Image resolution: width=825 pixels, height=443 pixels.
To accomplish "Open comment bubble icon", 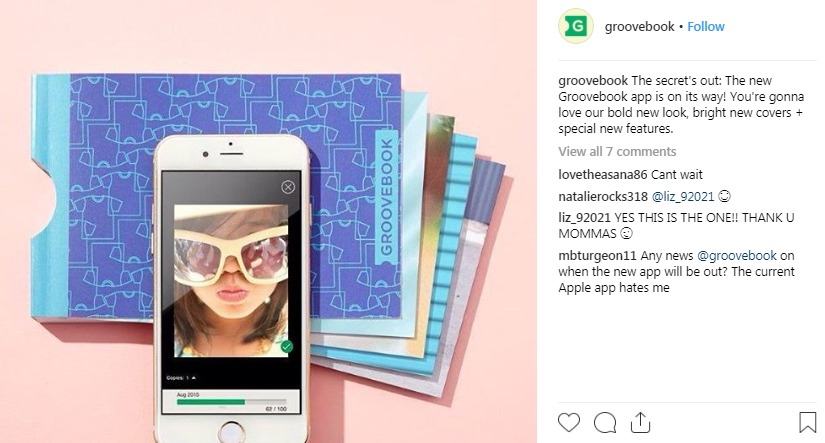I will pyautogui.click(x=605, y=422).
